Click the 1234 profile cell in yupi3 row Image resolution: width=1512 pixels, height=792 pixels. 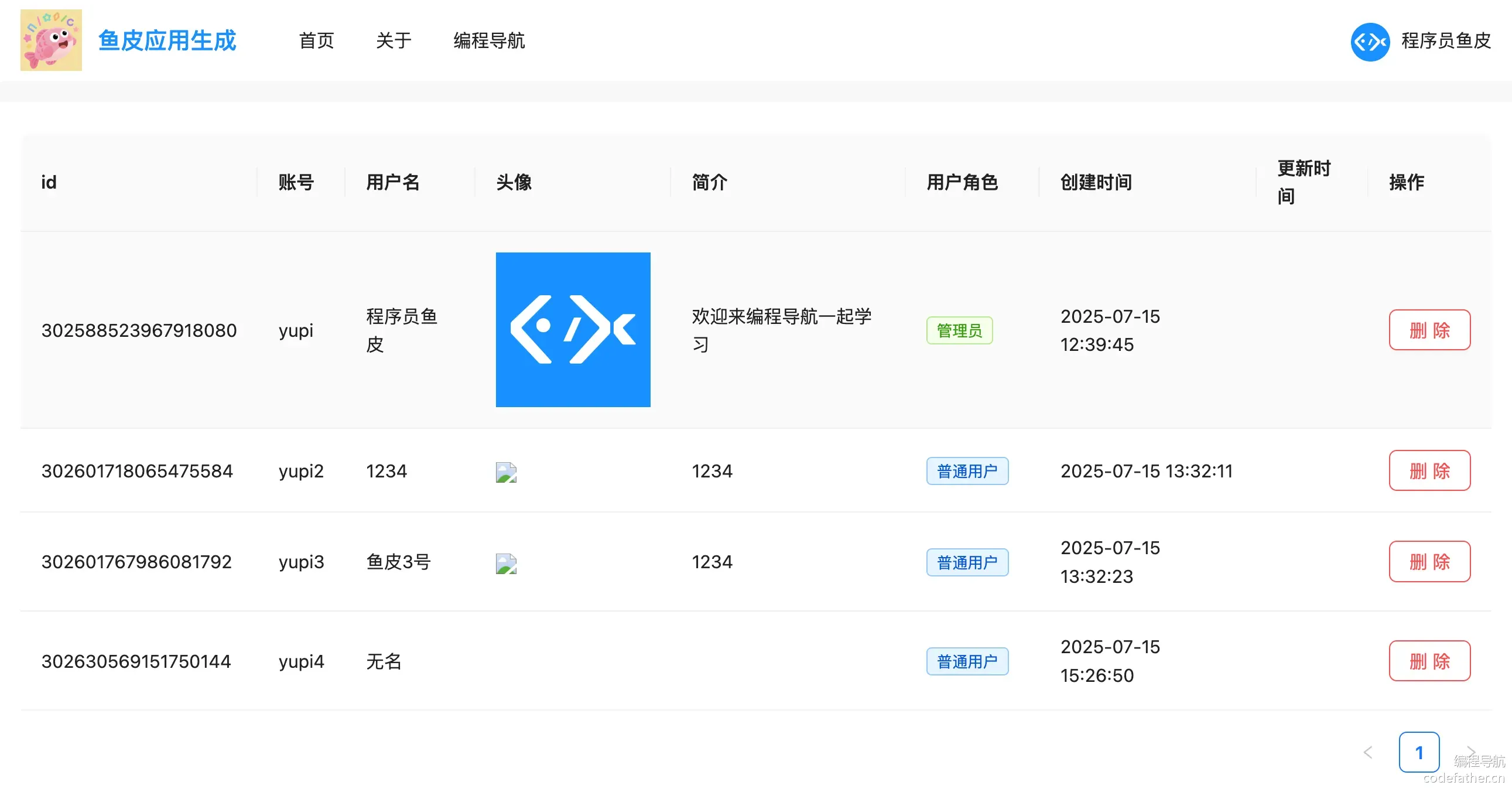(712, 562)
